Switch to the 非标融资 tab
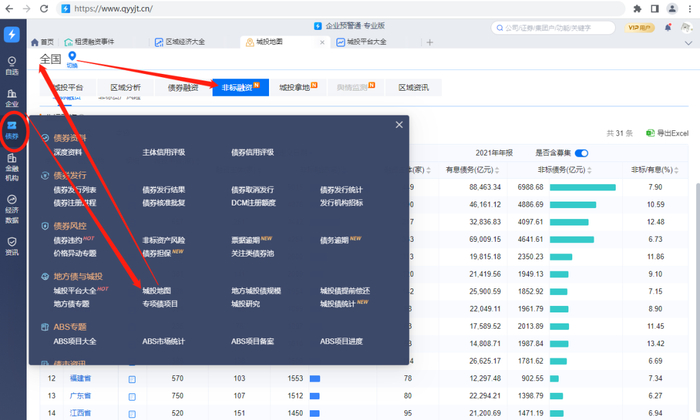Image resolution: width=700 pixels, height=420 pixels. tap(240, 88)
